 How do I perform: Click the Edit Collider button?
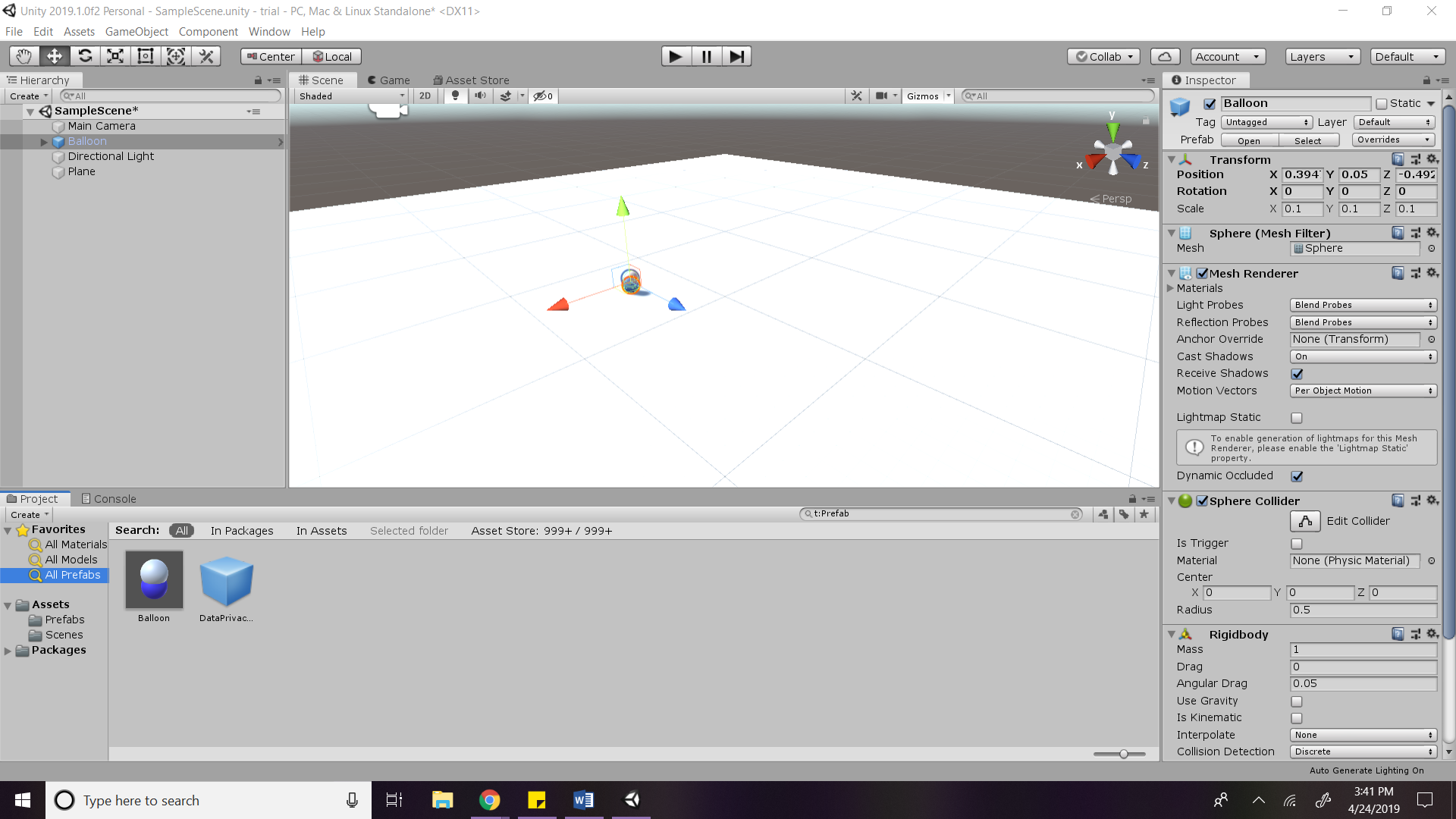coord(1304,521)
